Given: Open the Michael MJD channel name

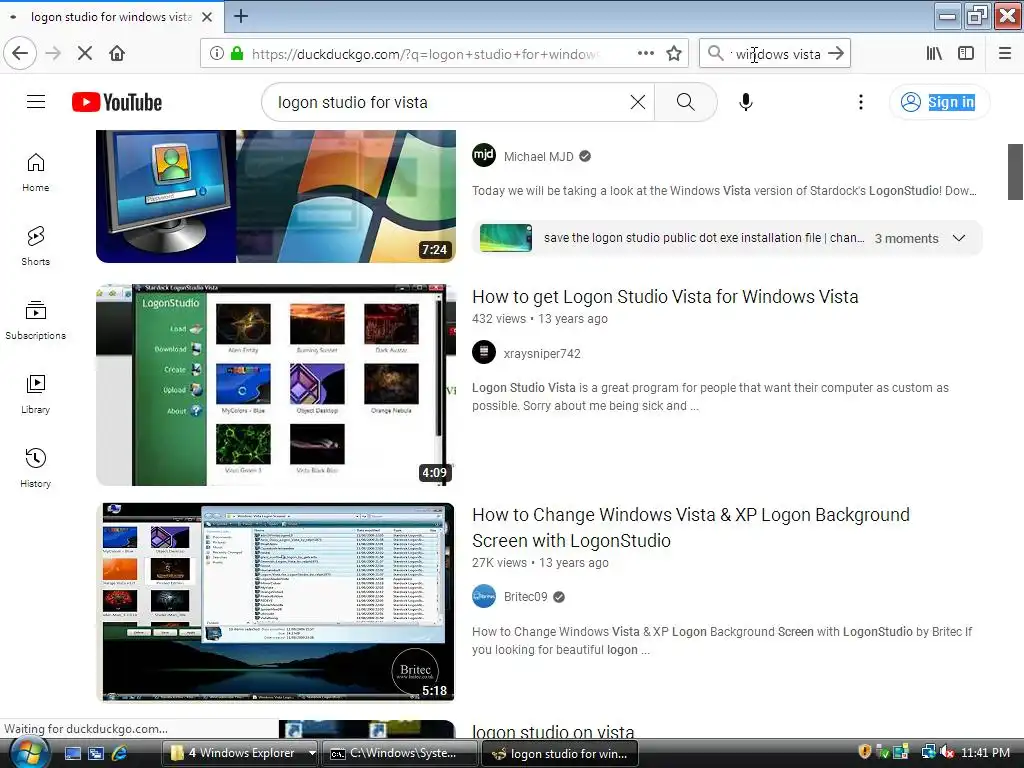Looking at the screenshot, I should click(538, 157).
